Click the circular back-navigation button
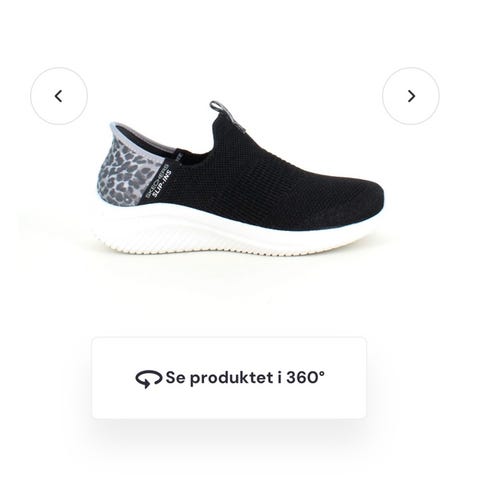The width and height of the screenshot is (480, 480). click(59, 96)
